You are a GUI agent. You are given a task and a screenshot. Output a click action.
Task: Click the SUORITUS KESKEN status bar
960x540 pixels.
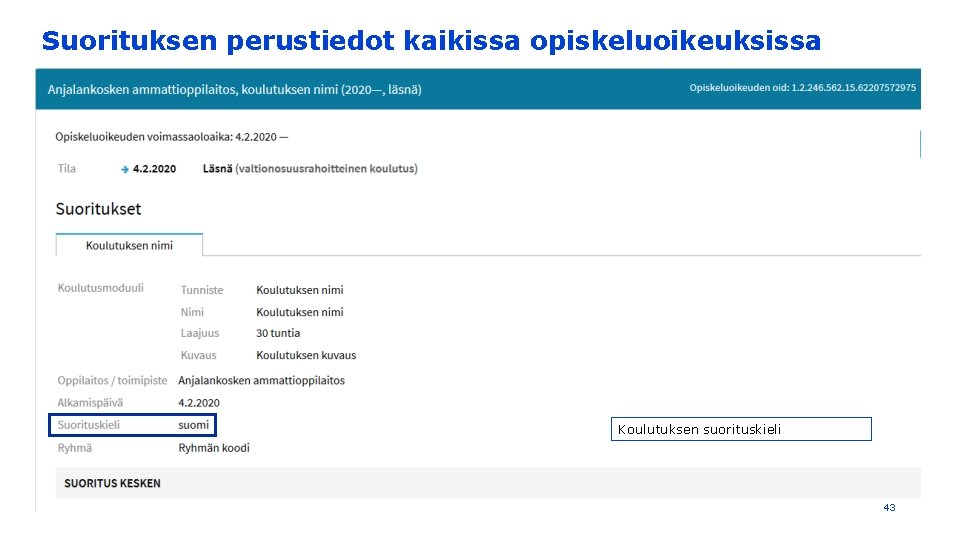[488, 483]
